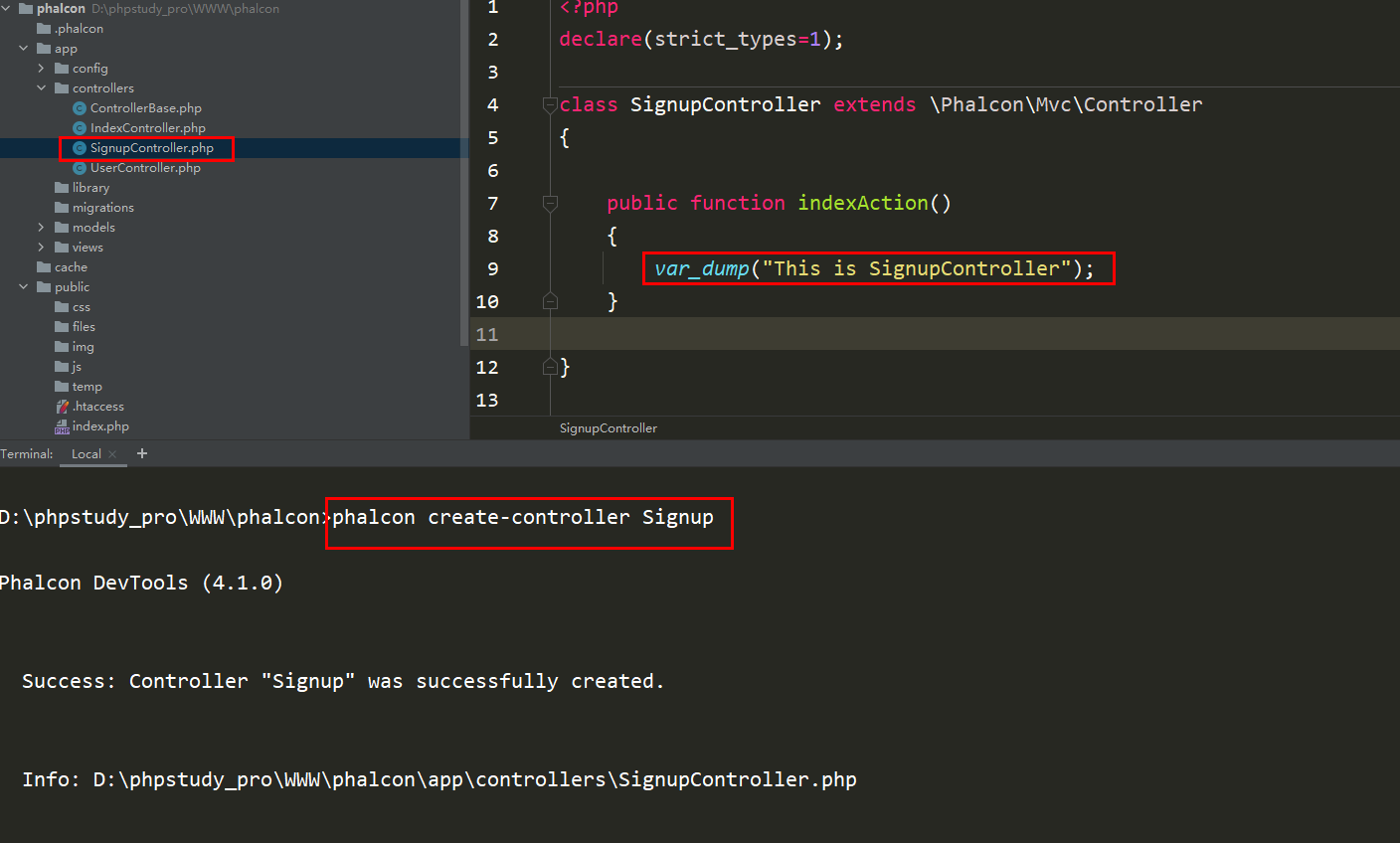The width and height of the screenshot is (1400, 843).
Task: Open index.php under public
Action: (100, 426)
